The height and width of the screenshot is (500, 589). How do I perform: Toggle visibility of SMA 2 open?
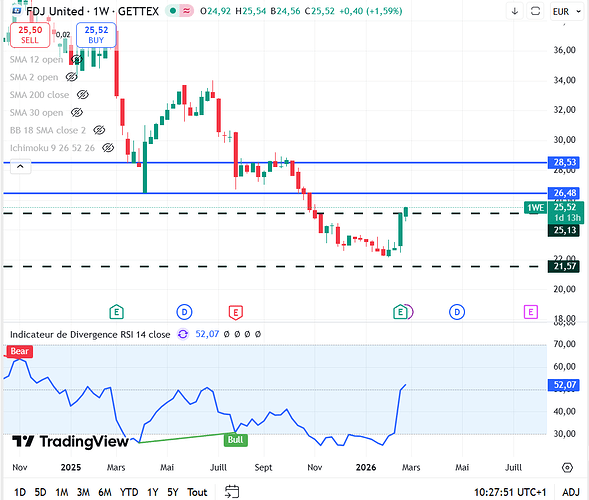point(71,77)
